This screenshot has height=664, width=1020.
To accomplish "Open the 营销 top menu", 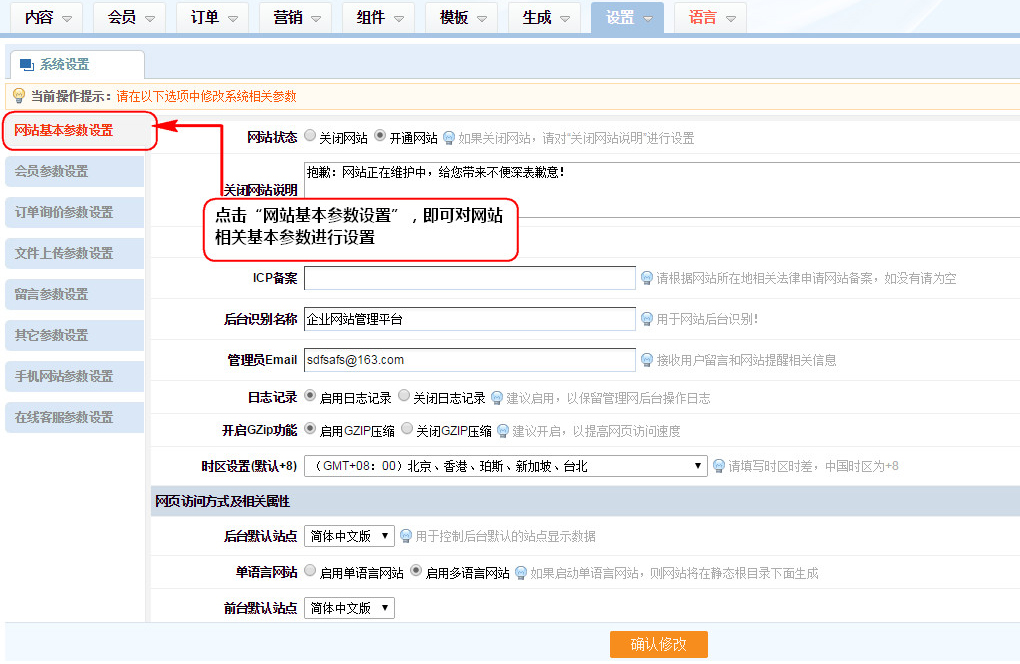I will tap(297, 18).
